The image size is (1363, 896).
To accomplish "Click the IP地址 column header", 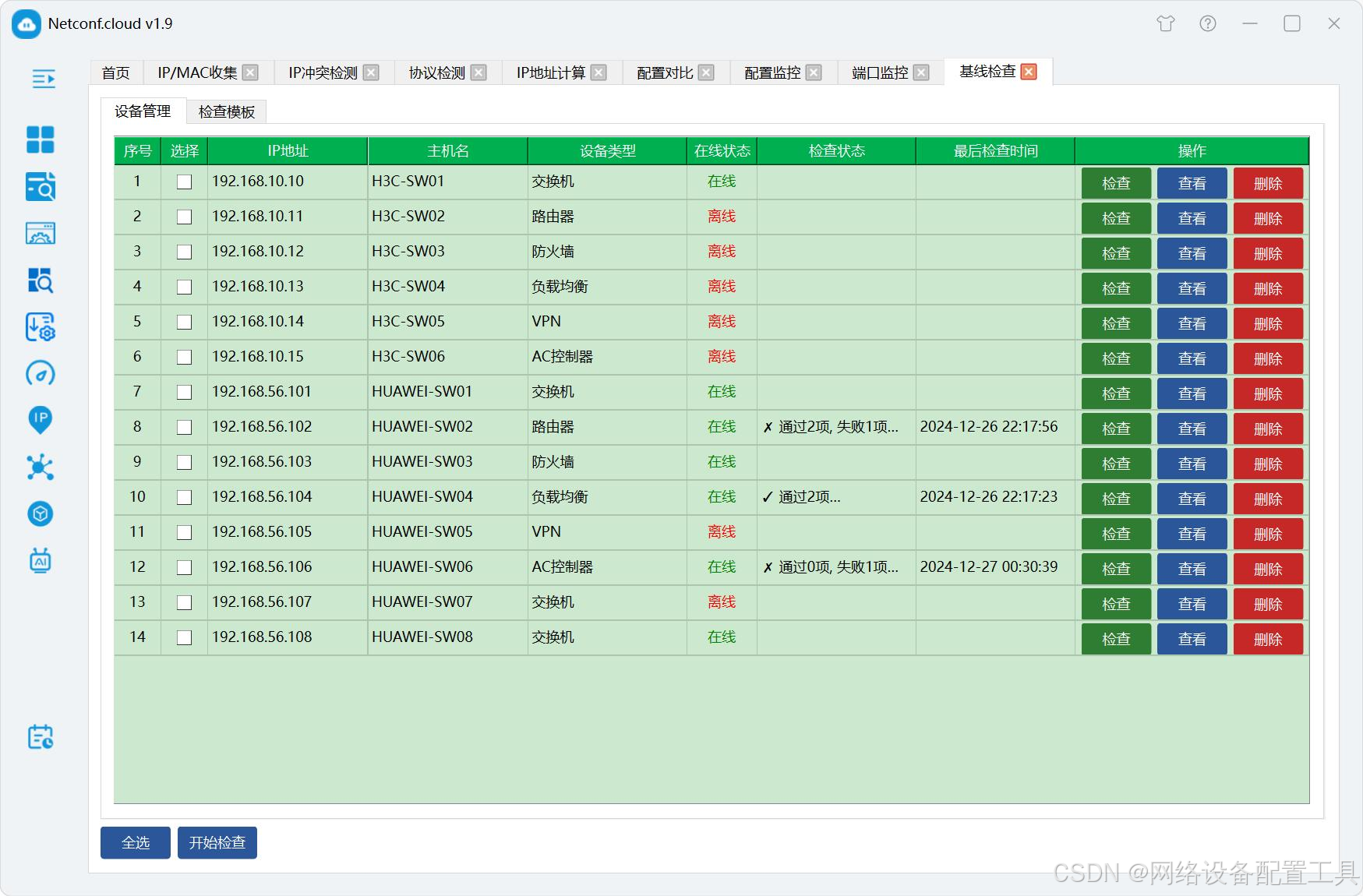I will click(x=288, y=151).
